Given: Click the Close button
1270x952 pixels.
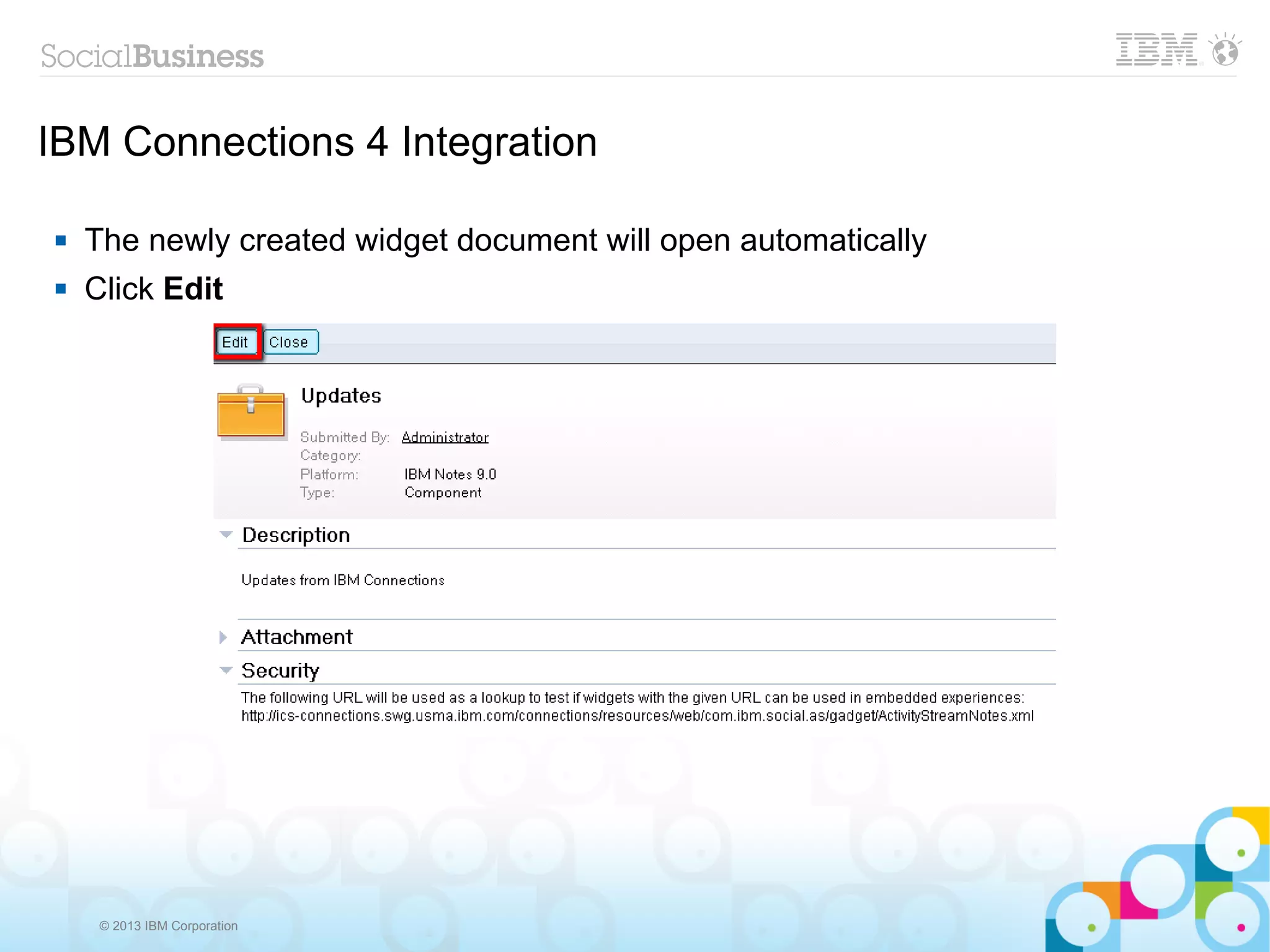Looking at the screenshot, I should [290, 342].
